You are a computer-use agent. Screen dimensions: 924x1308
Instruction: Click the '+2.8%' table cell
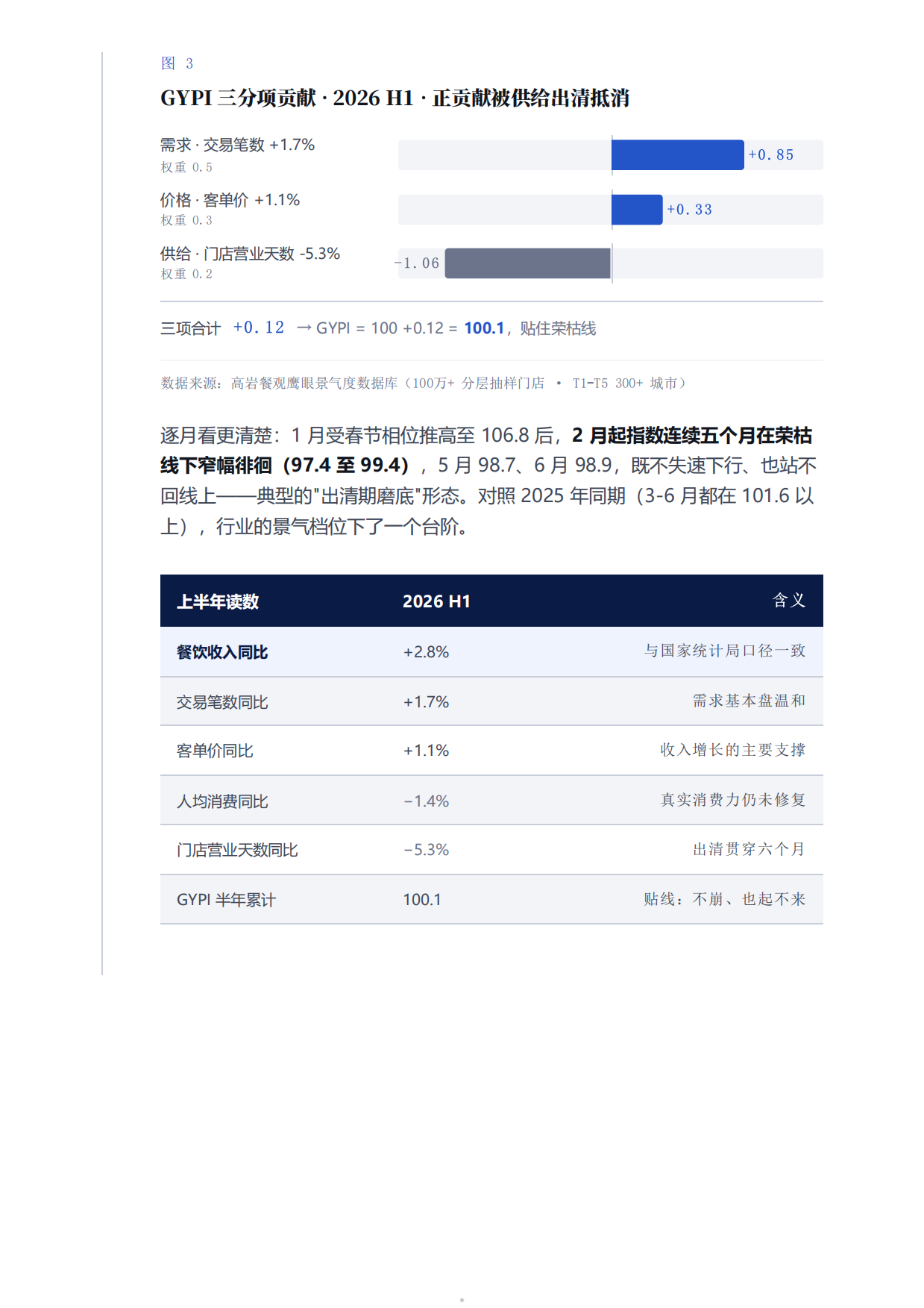426,652
